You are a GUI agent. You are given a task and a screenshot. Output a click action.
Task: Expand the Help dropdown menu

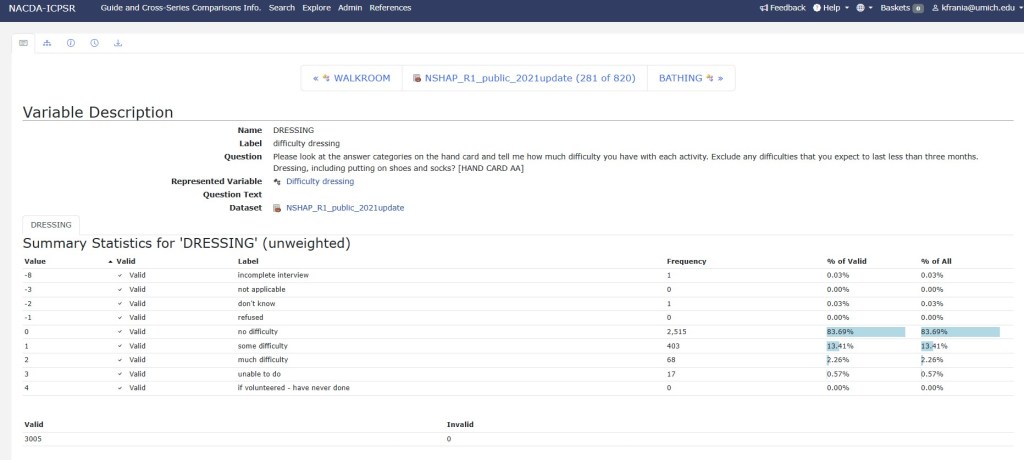pyautogui.click(x=831, y=8)
